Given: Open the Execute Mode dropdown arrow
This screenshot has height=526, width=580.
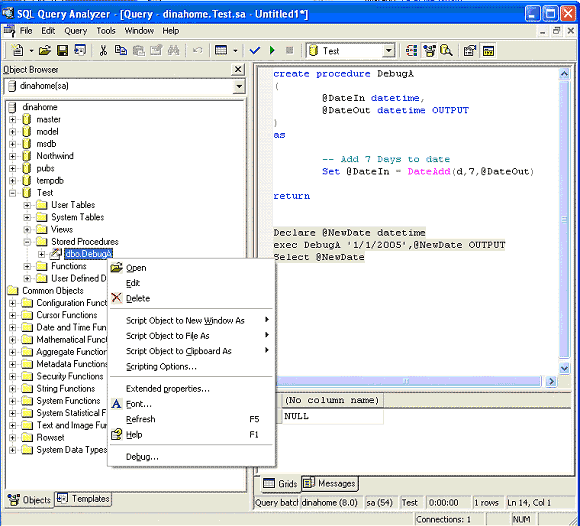Looking at the screenshot, I should click(x=235, y=51).
